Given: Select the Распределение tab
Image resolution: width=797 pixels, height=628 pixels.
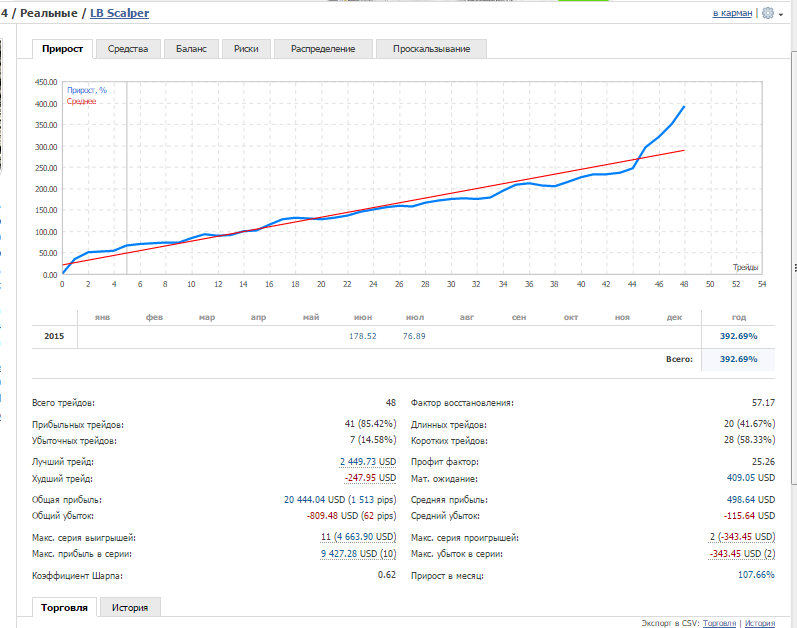Looking at the screenshot, I should (x=323, y=49).
